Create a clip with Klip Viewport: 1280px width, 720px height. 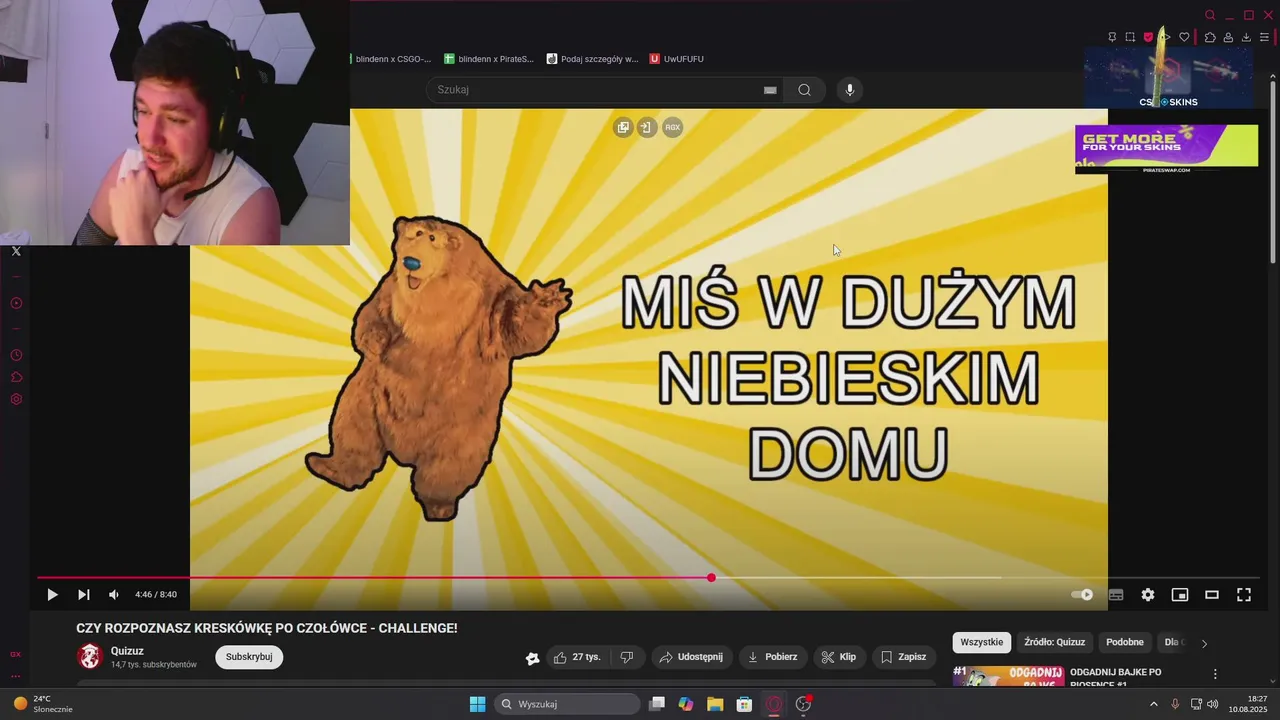point(839,657)
